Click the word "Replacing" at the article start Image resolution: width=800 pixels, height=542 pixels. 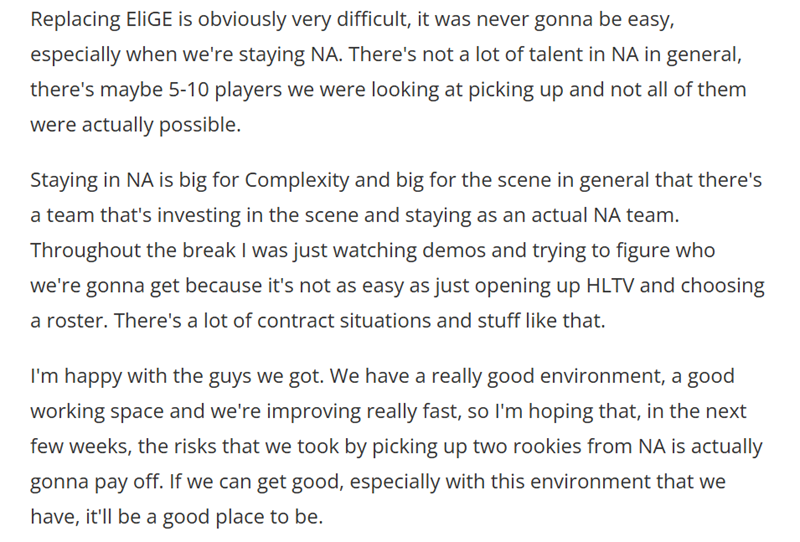pos(71,20)
